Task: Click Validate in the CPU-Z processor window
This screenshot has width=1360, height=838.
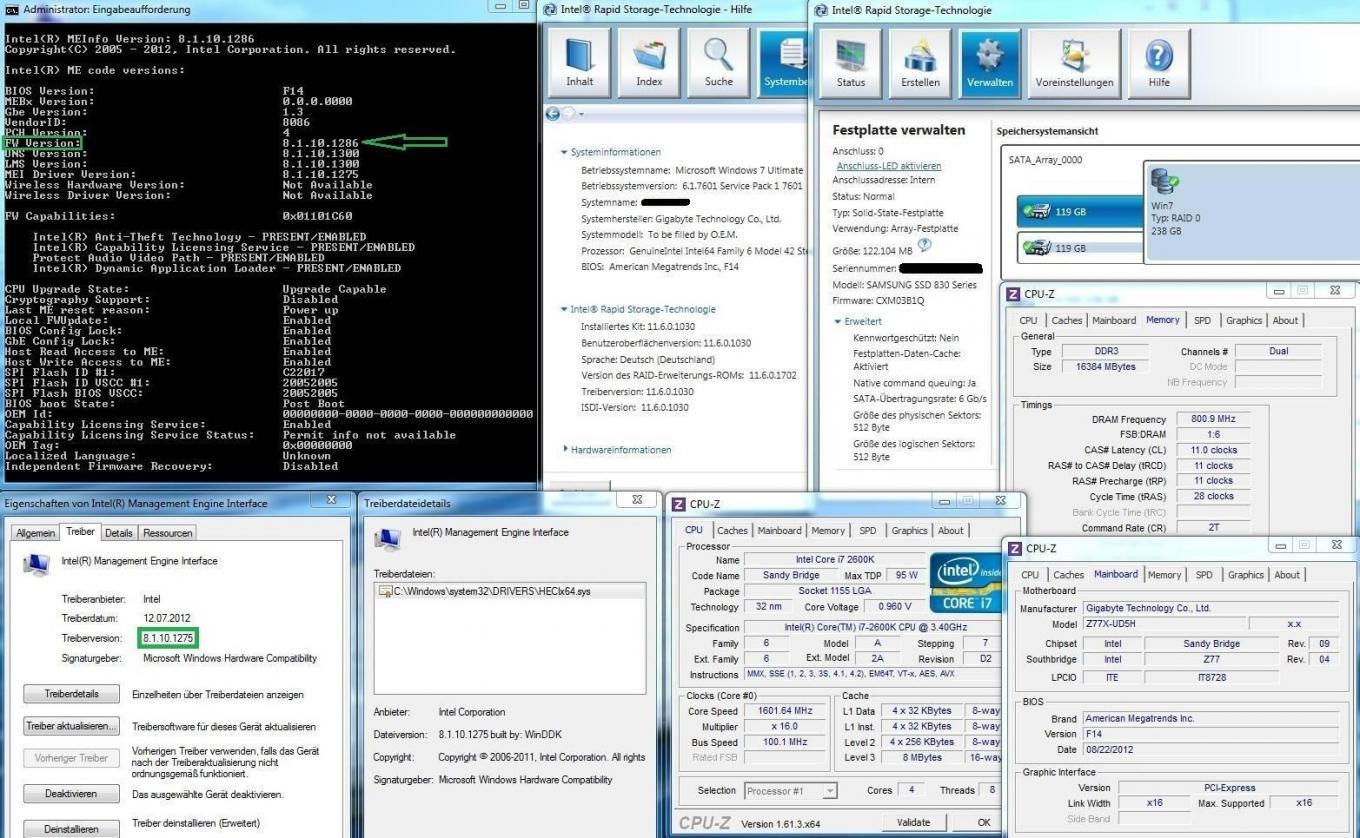Action: [x=914, y=822]
